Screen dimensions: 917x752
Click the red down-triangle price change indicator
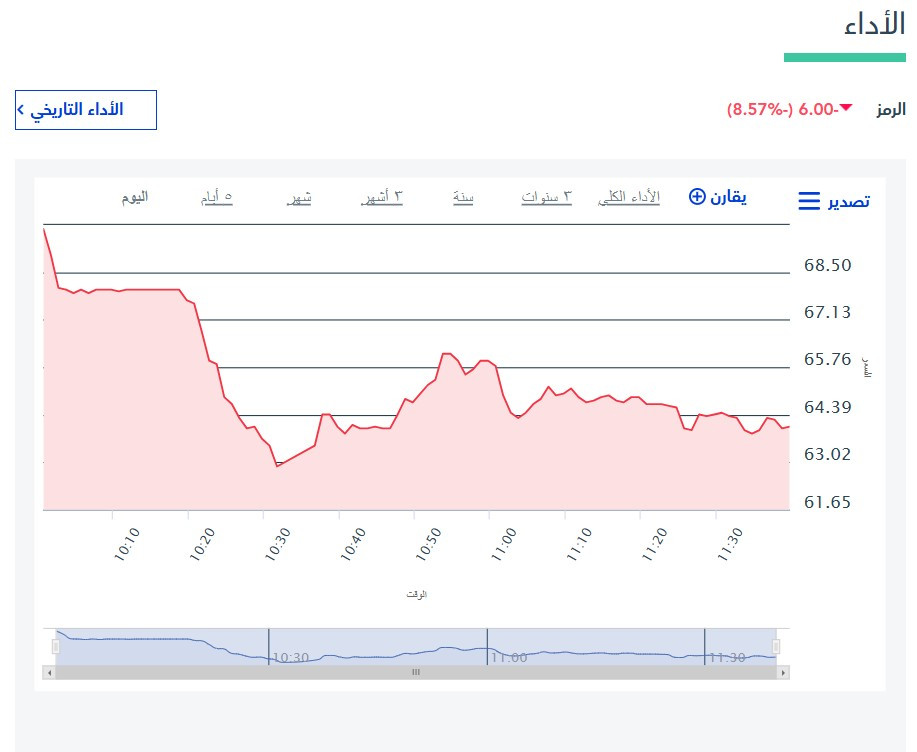click(x=846, y=108)
